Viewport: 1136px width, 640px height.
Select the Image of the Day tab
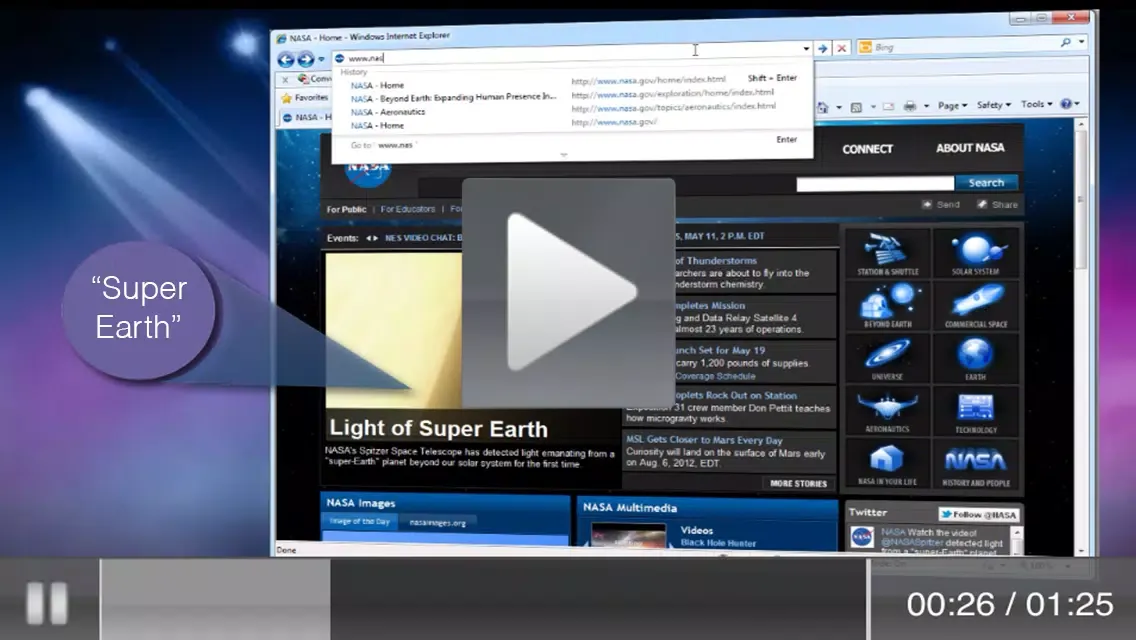coord(359,522)
